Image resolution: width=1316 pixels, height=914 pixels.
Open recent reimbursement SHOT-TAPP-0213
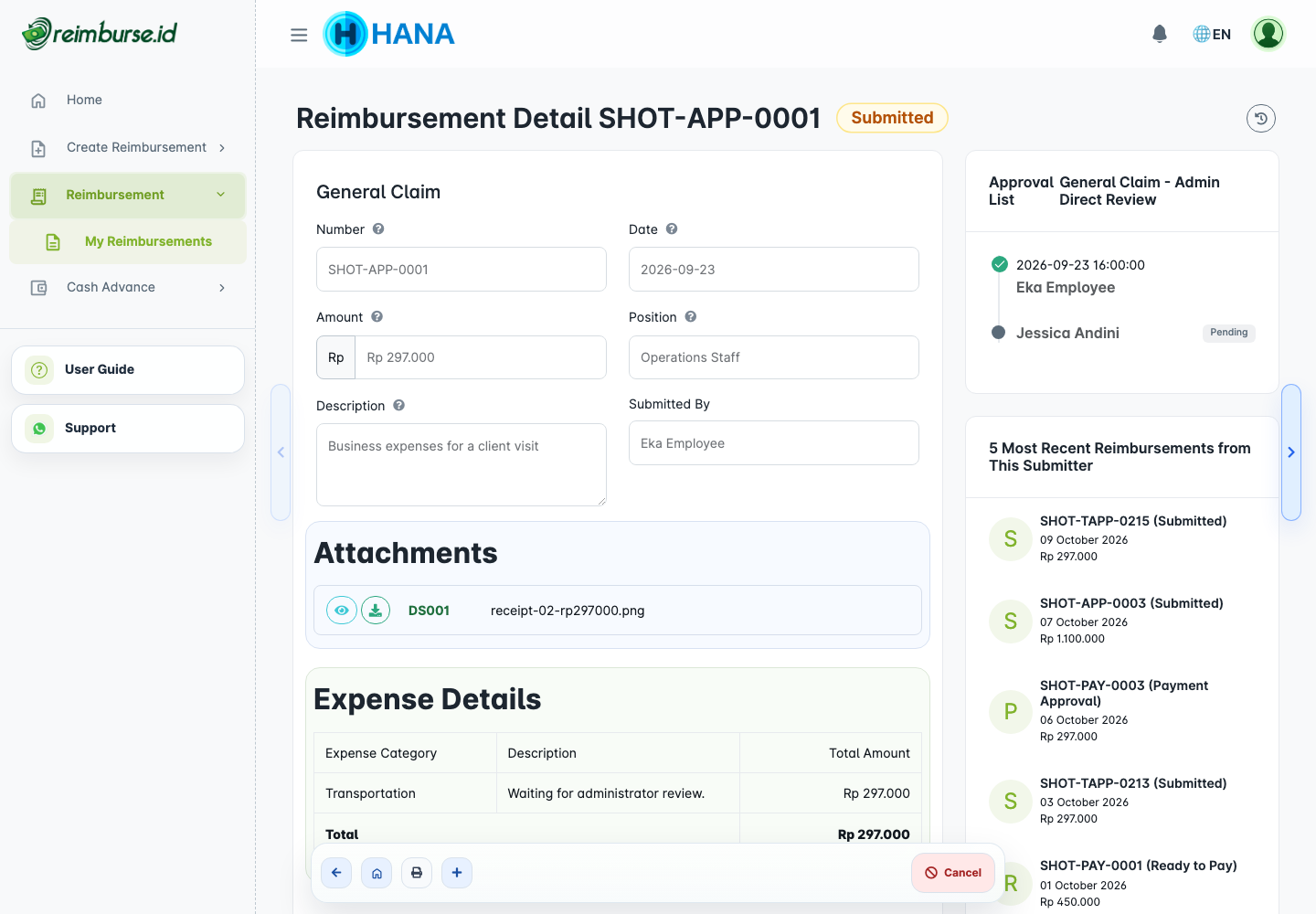click(1122, 801)
